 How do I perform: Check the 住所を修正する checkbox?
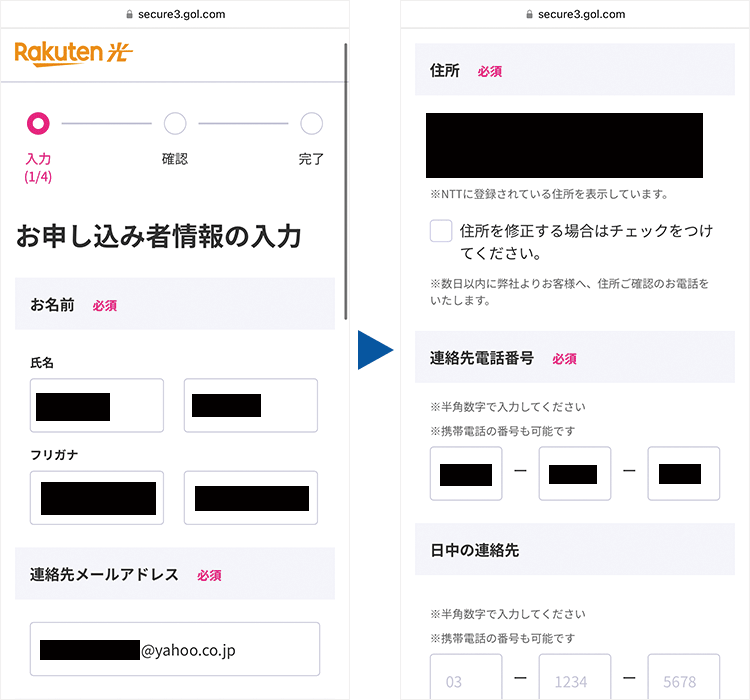pos(441,231)
